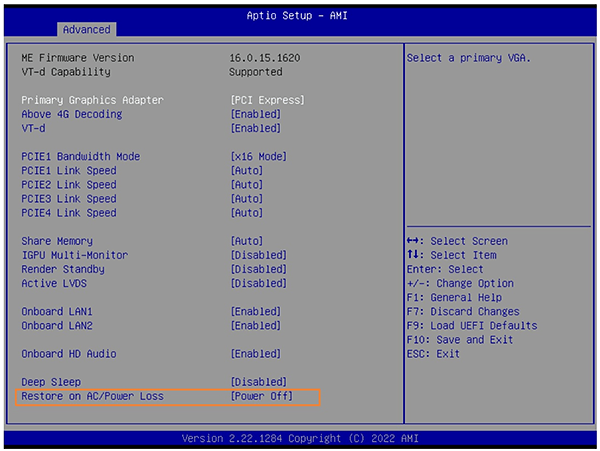This screenshot has height=451, width=600.
Task: Open the PCIE4 Link Speed Auto value
Action: [x=247, y=213]
